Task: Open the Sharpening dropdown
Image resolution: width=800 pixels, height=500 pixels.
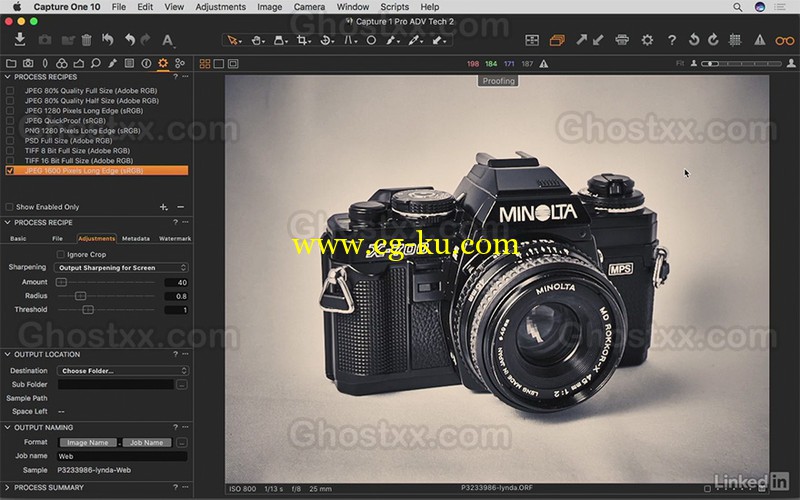Action: (121, 267)
